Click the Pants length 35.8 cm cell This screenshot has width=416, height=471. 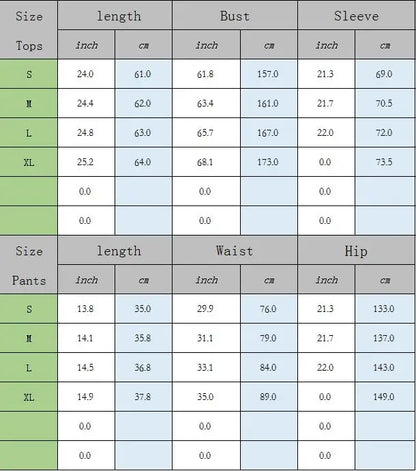click(144, 338)
